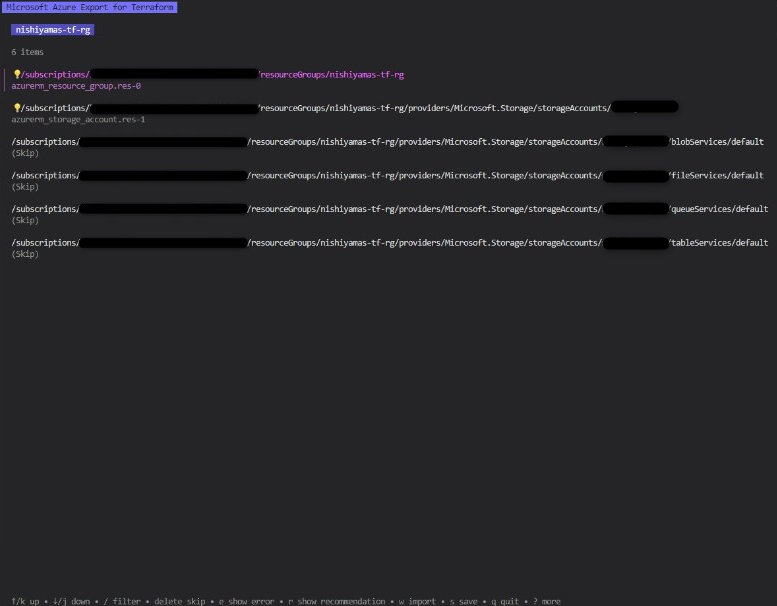
Task: Click the '↑/k up' help hint
Action: coord(25,601)
